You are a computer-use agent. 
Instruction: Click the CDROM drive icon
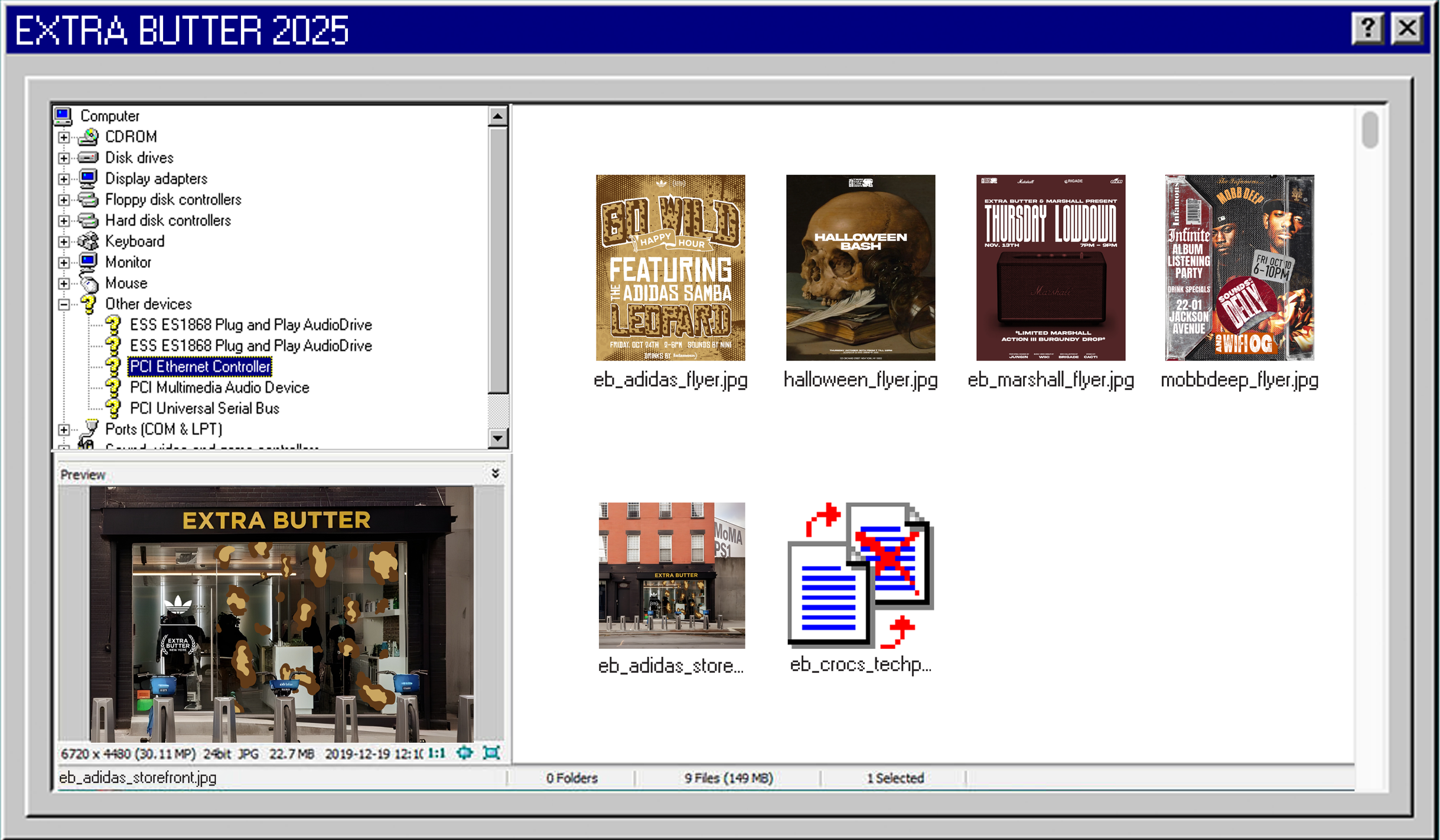tap(89, 136)
